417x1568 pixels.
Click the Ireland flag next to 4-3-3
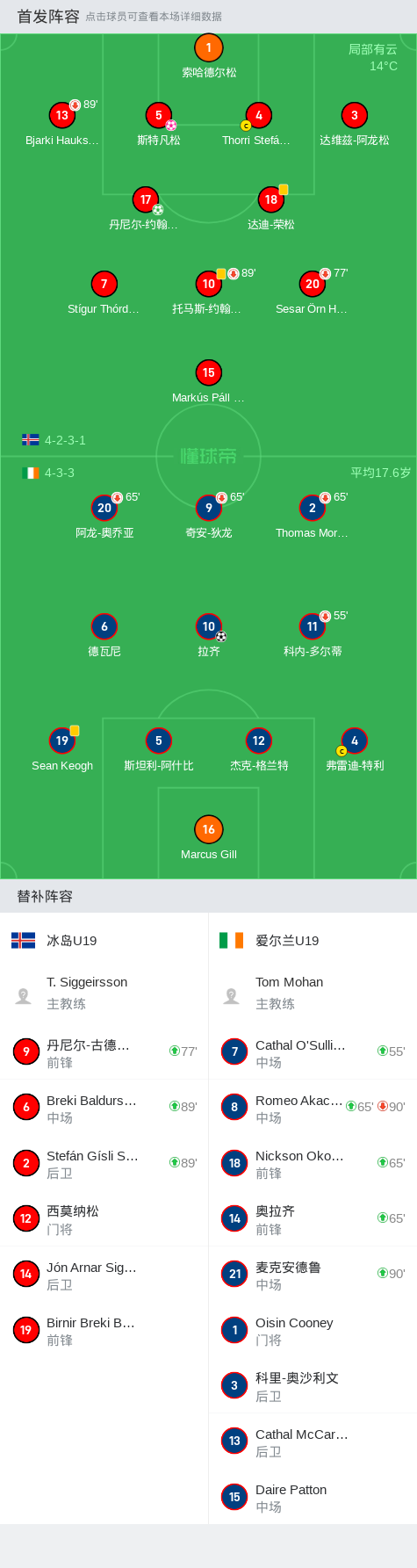pyautogui.click(x=31, y=473)
